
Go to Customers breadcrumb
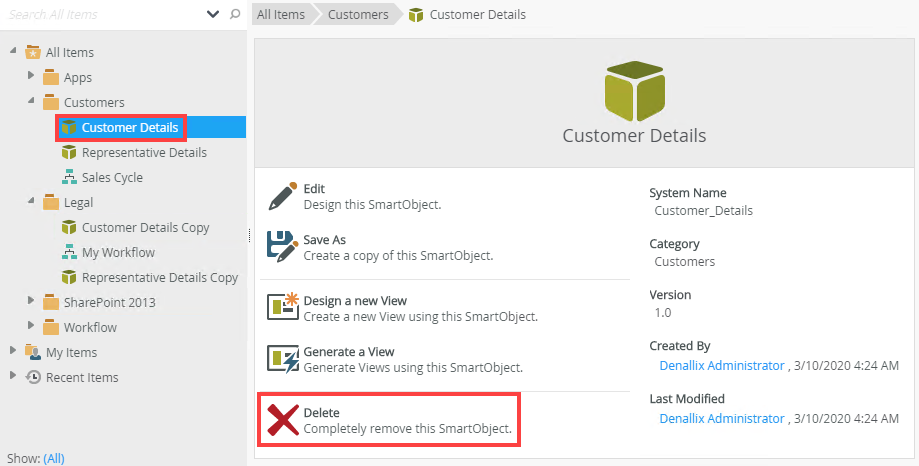tap(358, 14)
